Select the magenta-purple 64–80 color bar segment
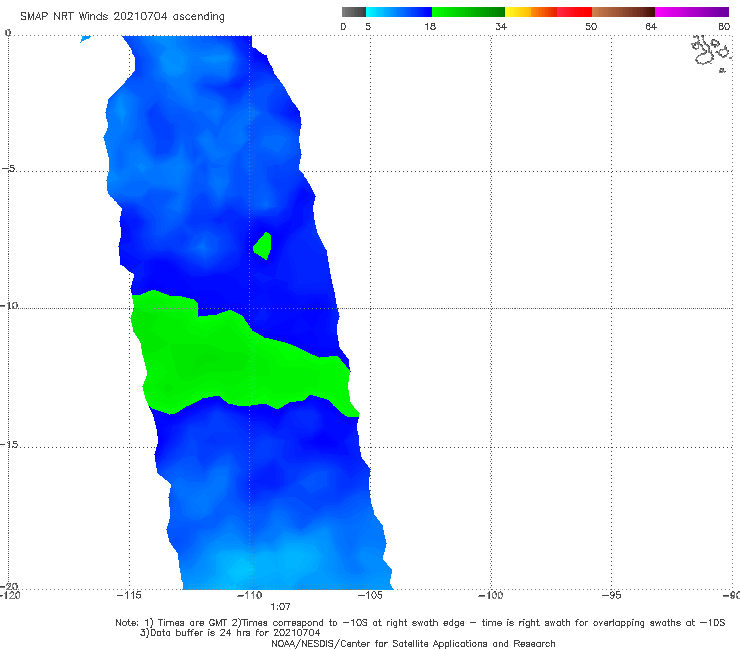 click(x=692, y=12)
